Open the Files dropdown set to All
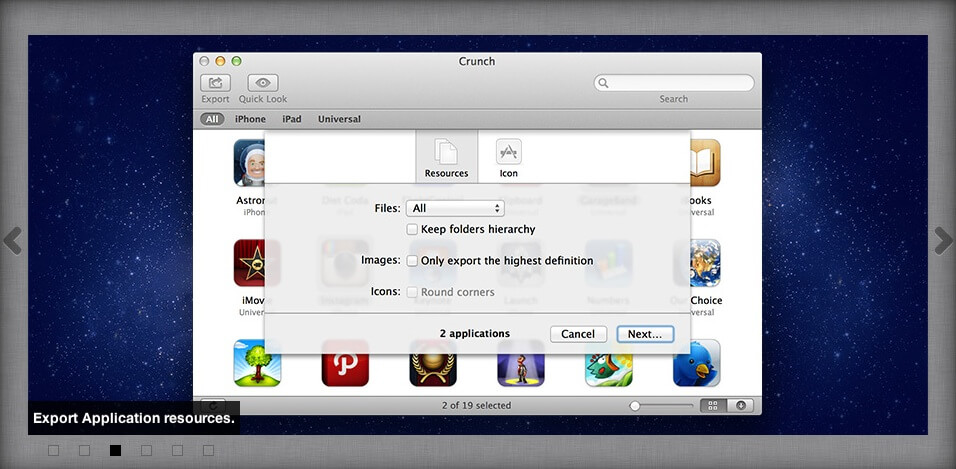This screenshot has width=956, height=469. (455, 208)
